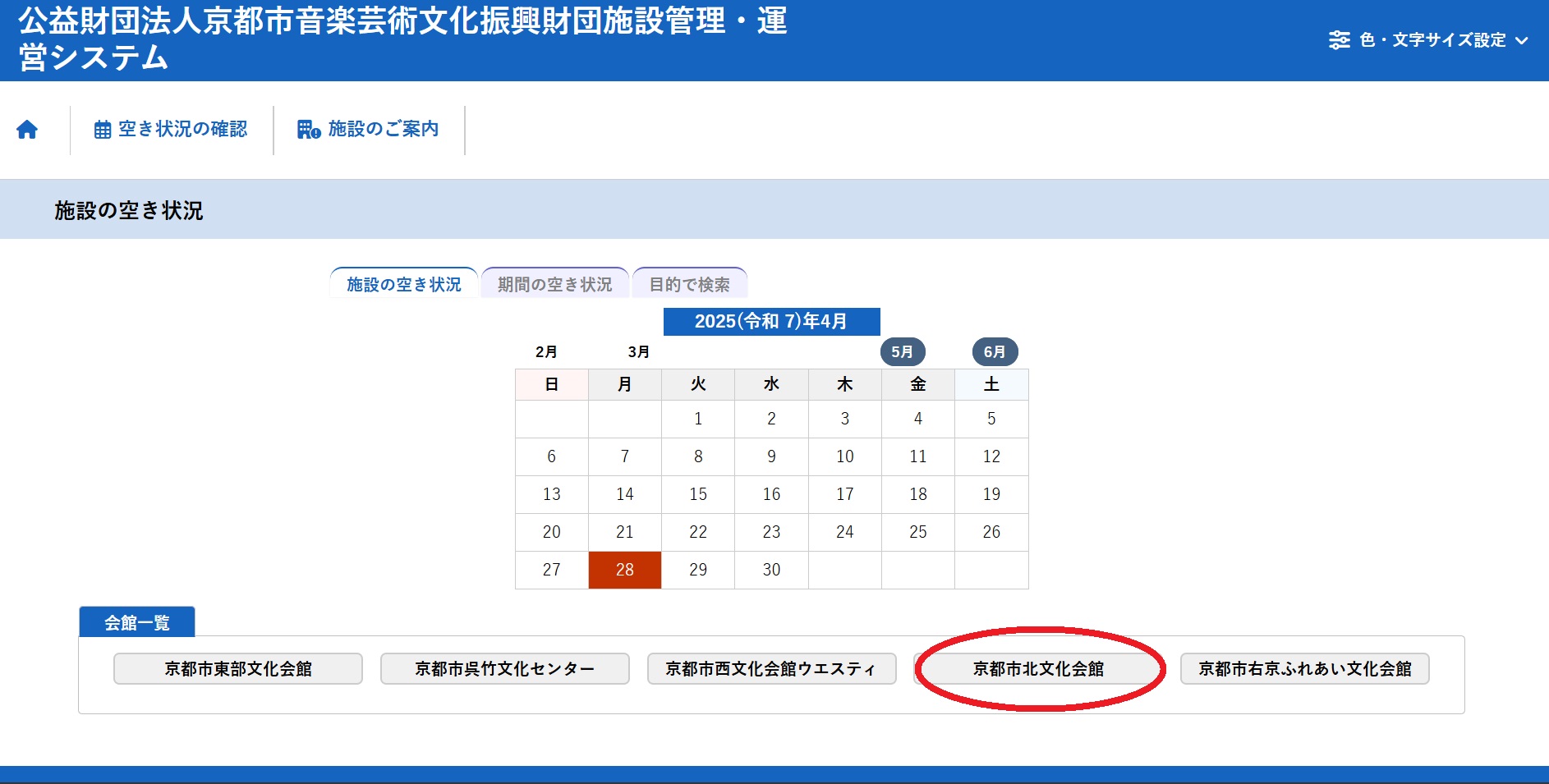Open 施設のご案内 menu

[368, 130]
